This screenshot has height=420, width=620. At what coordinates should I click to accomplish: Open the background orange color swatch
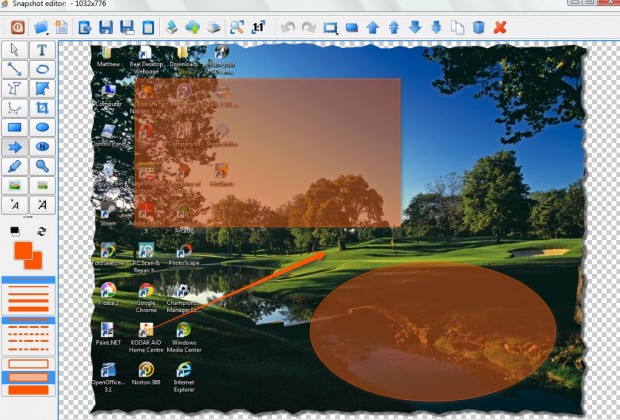(36, 263)
